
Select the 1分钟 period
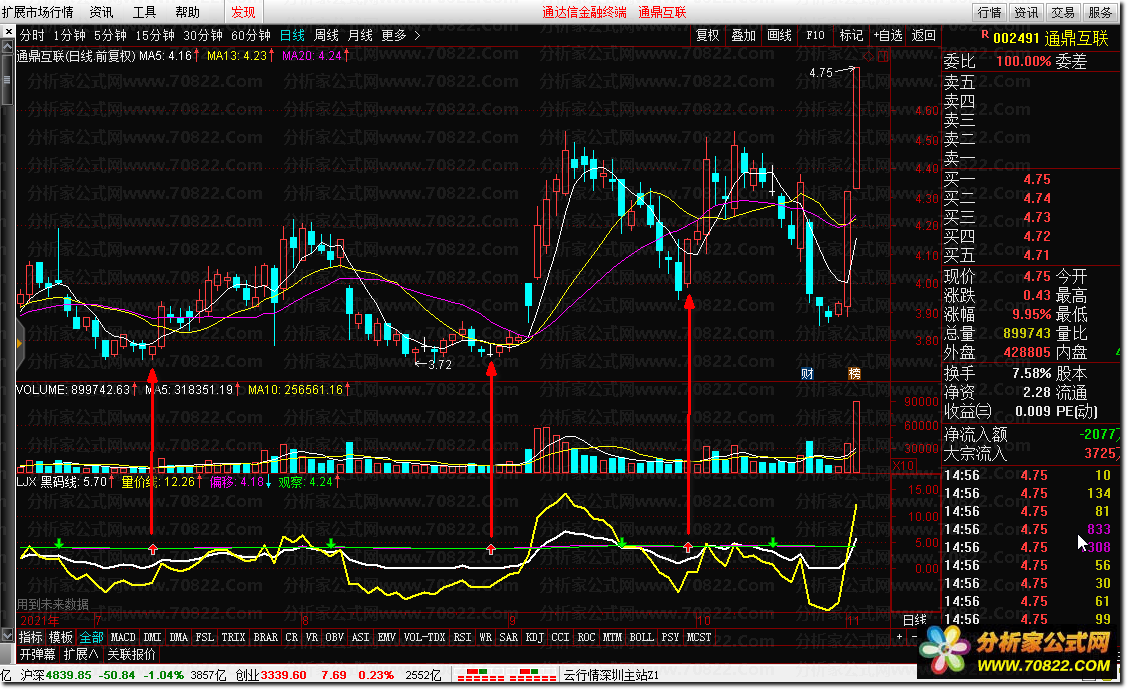(x=69, y=35)
